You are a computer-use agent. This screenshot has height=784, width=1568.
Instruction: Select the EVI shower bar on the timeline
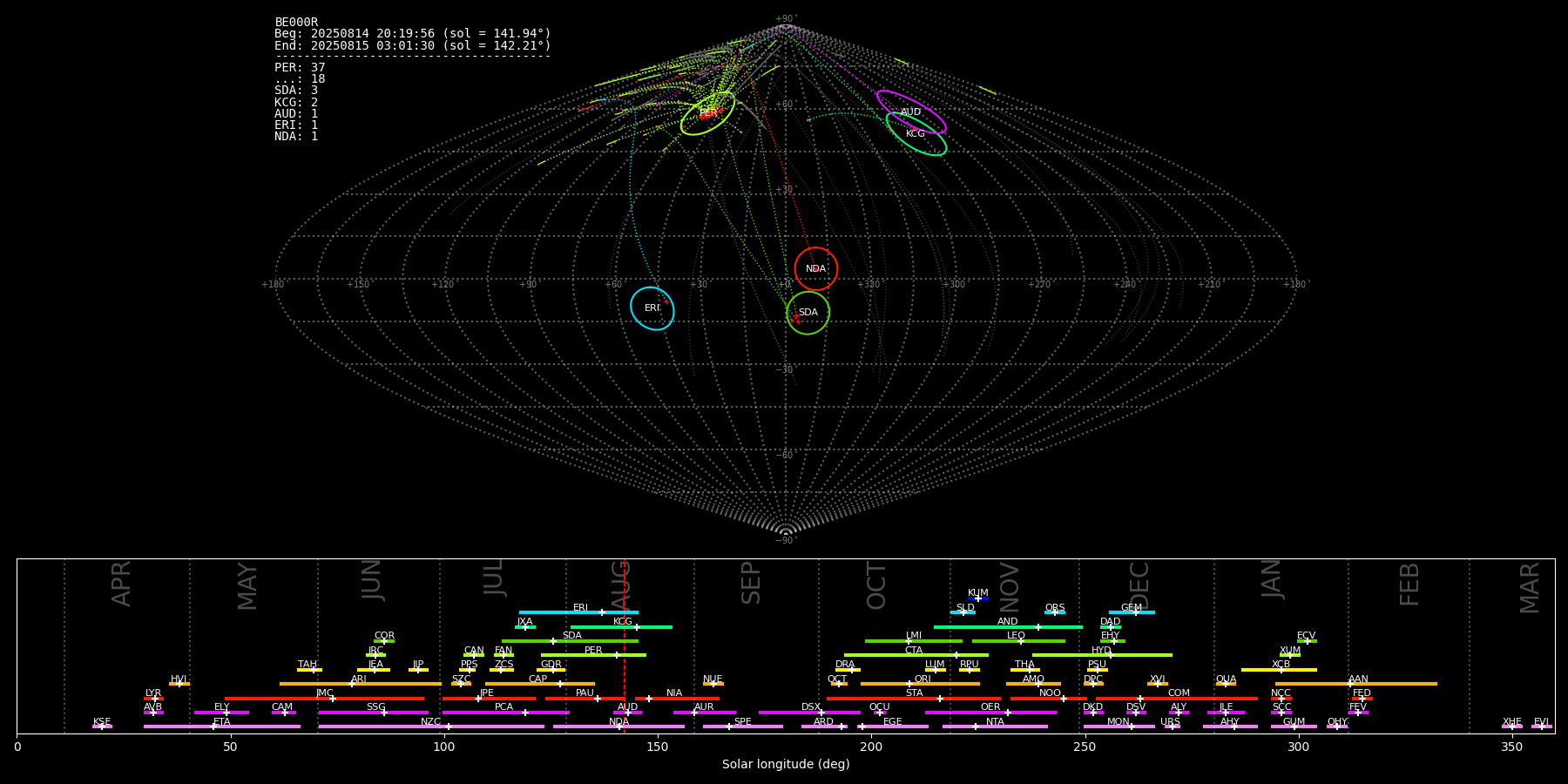pos(1541,727)
